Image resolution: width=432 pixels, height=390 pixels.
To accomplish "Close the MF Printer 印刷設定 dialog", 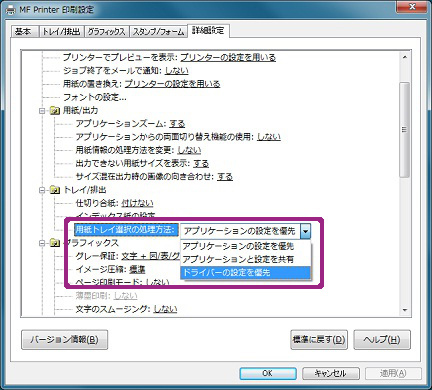I will tap(412, 7).
